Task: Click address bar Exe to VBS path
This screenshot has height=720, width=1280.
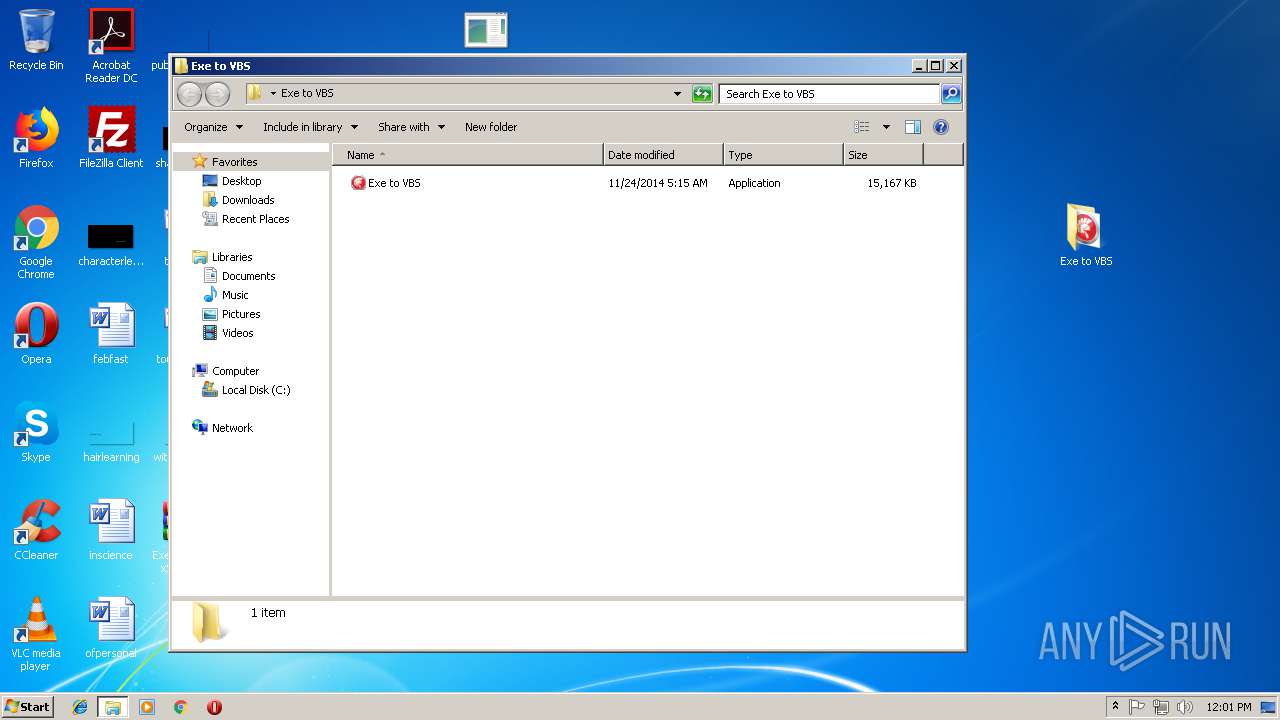Action: (307, 93)
